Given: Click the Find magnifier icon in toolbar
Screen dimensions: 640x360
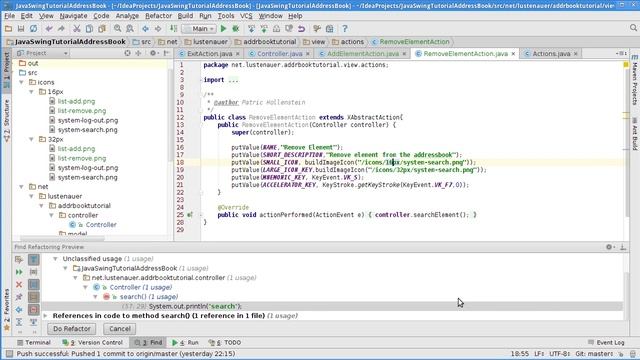Looking at the screenshot, I should (x=118, y=29).
